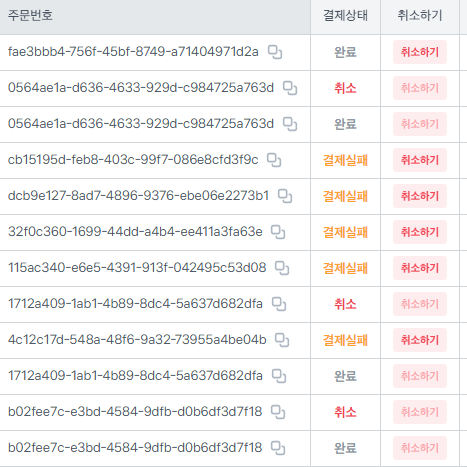The width and height of the screenshot is (467, 467).
Task: Click copy icon in the 0564ae1a row marked 취소
Action: (x=290, y=88)
